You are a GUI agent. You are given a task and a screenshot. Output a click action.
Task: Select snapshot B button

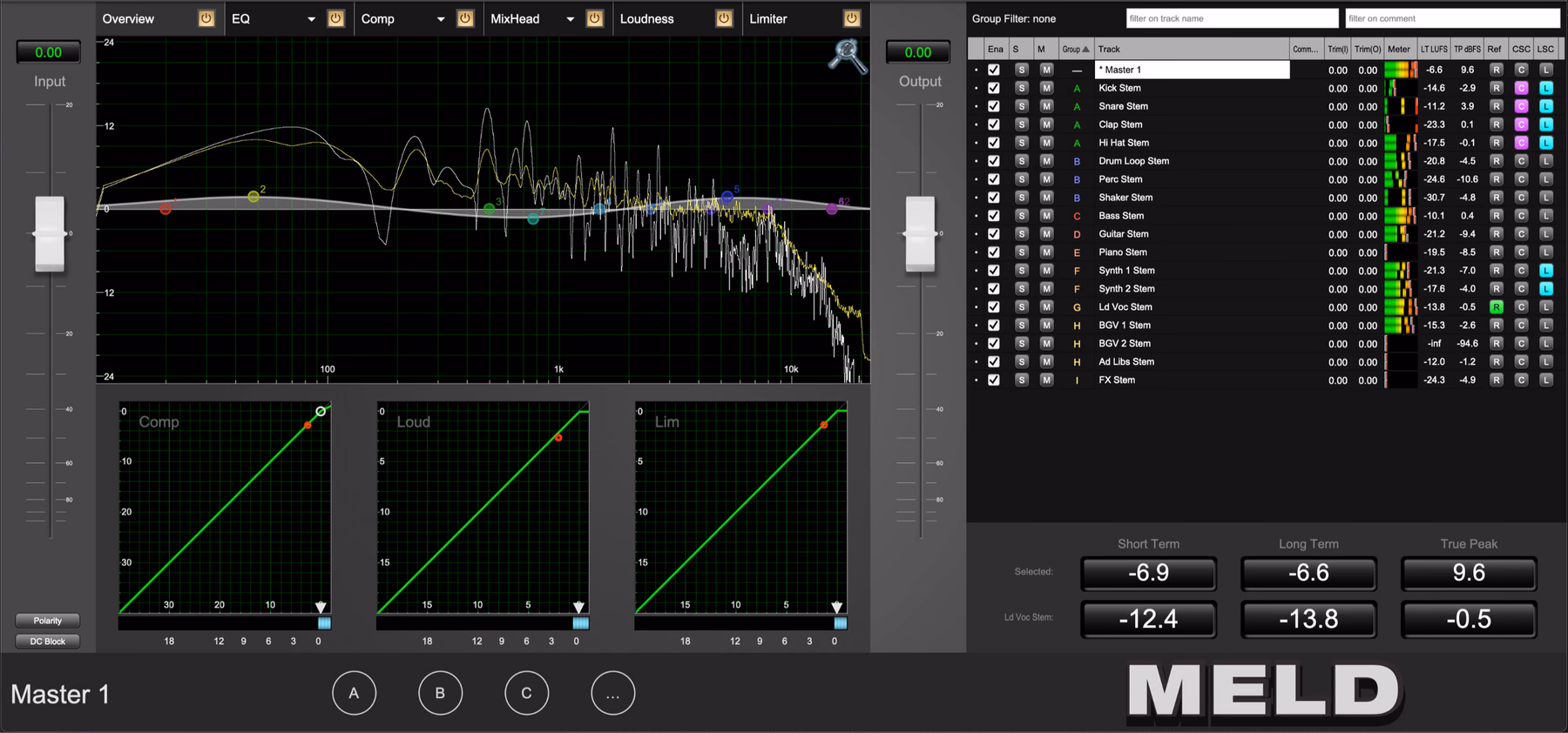(x=440, y=693)
